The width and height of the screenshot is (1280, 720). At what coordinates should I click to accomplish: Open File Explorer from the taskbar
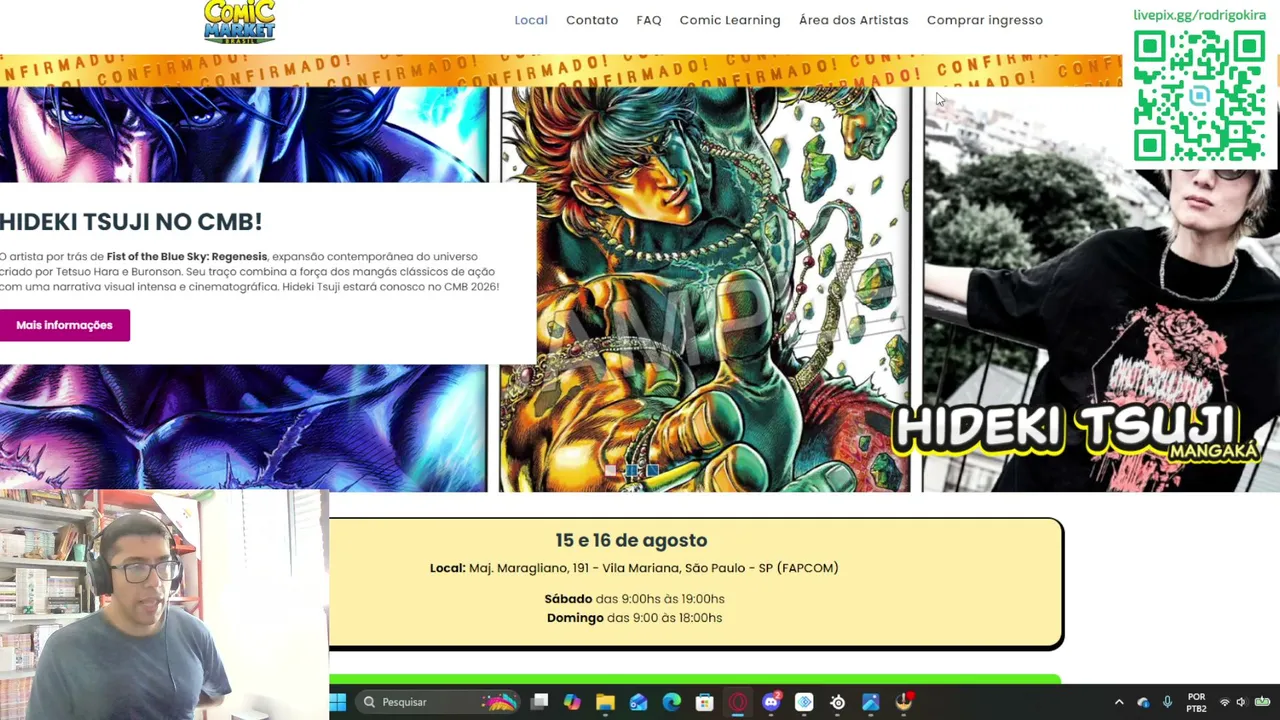605,702
